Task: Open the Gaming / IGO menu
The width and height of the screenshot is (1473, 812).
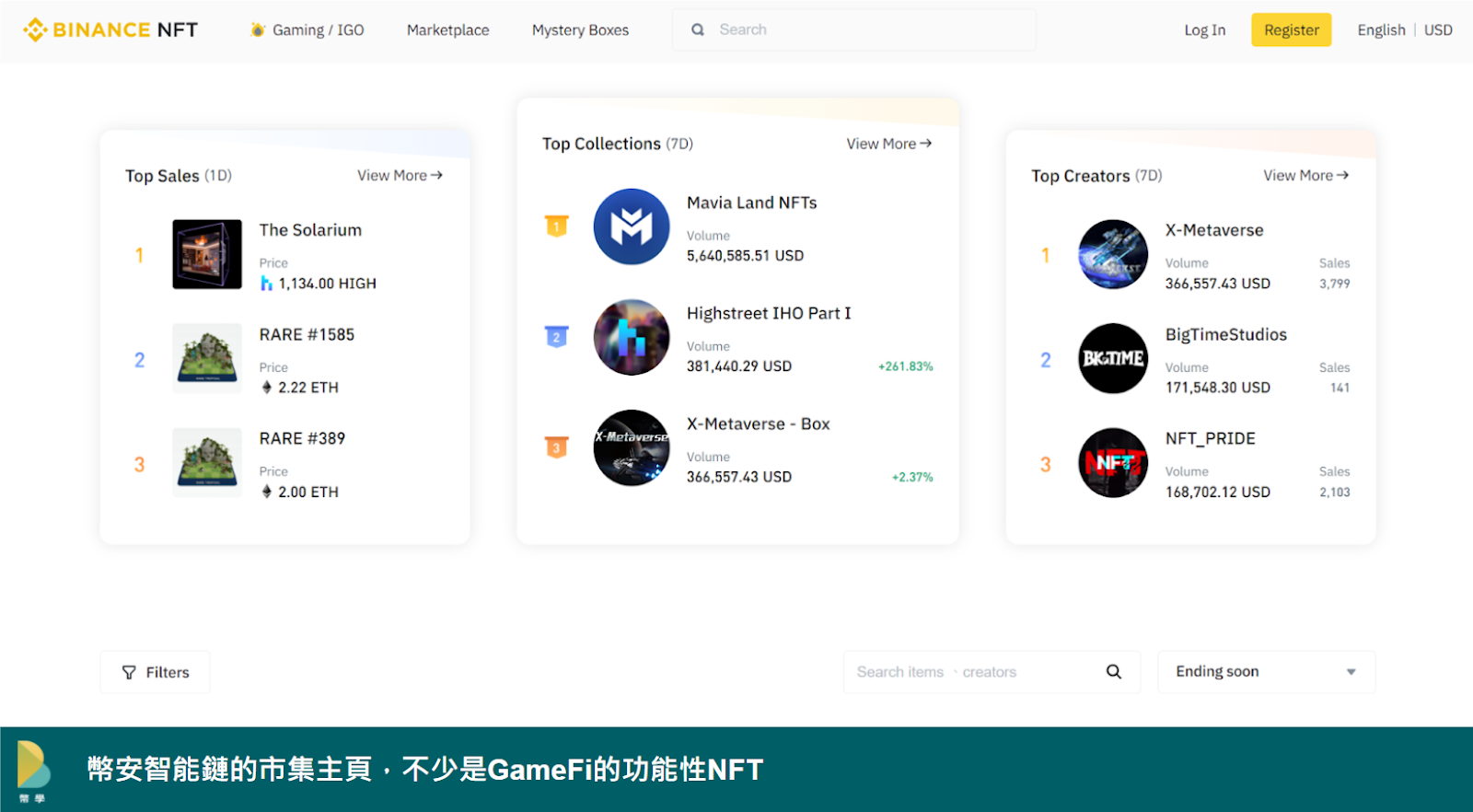Action: 319,30
